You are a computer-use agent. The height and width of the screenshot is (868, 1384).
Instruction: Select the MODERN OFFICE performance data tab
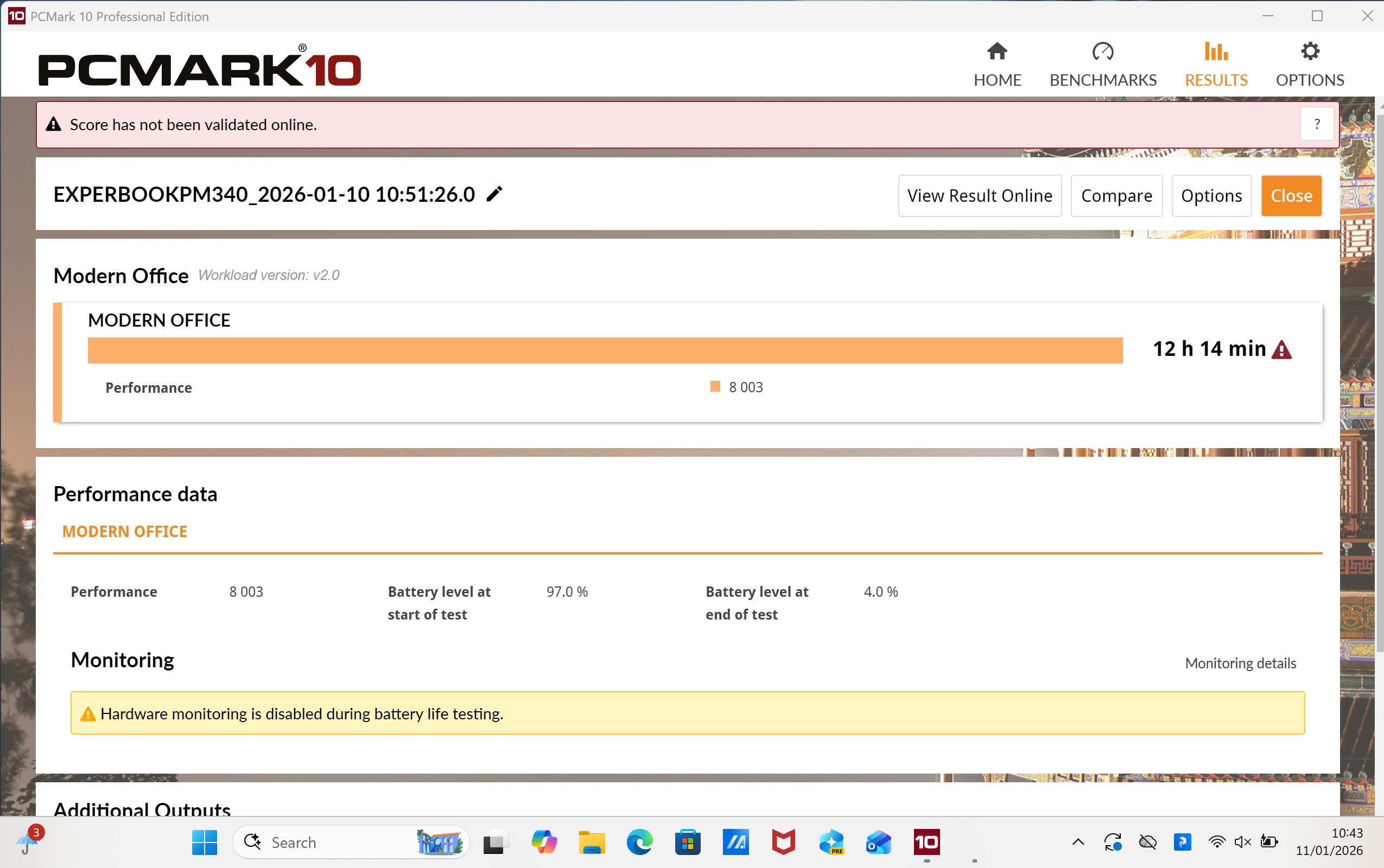coord(125,532)
